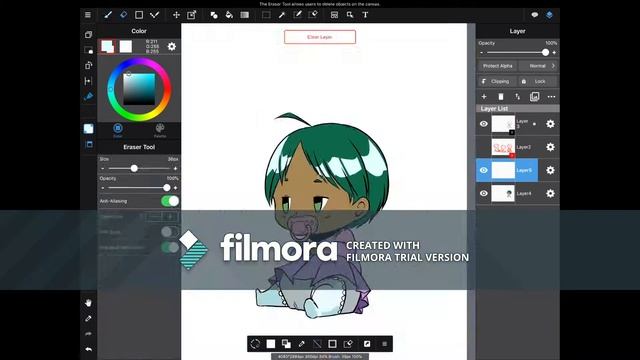Toggle Protect Alpha on the layer
The height and width of the screenshot is (360, 640).
(x=498, y=66)
